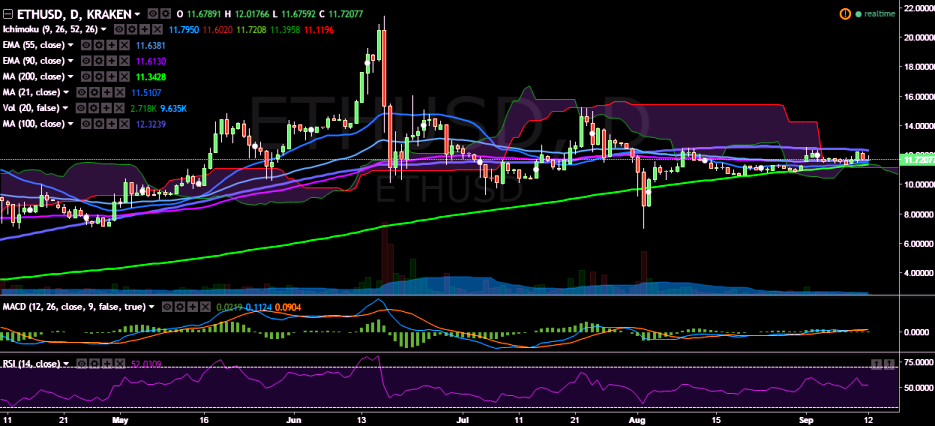Click the current price label 11.72077 on axis
This screenshot has height=426, width=935.
coord(917,160)
